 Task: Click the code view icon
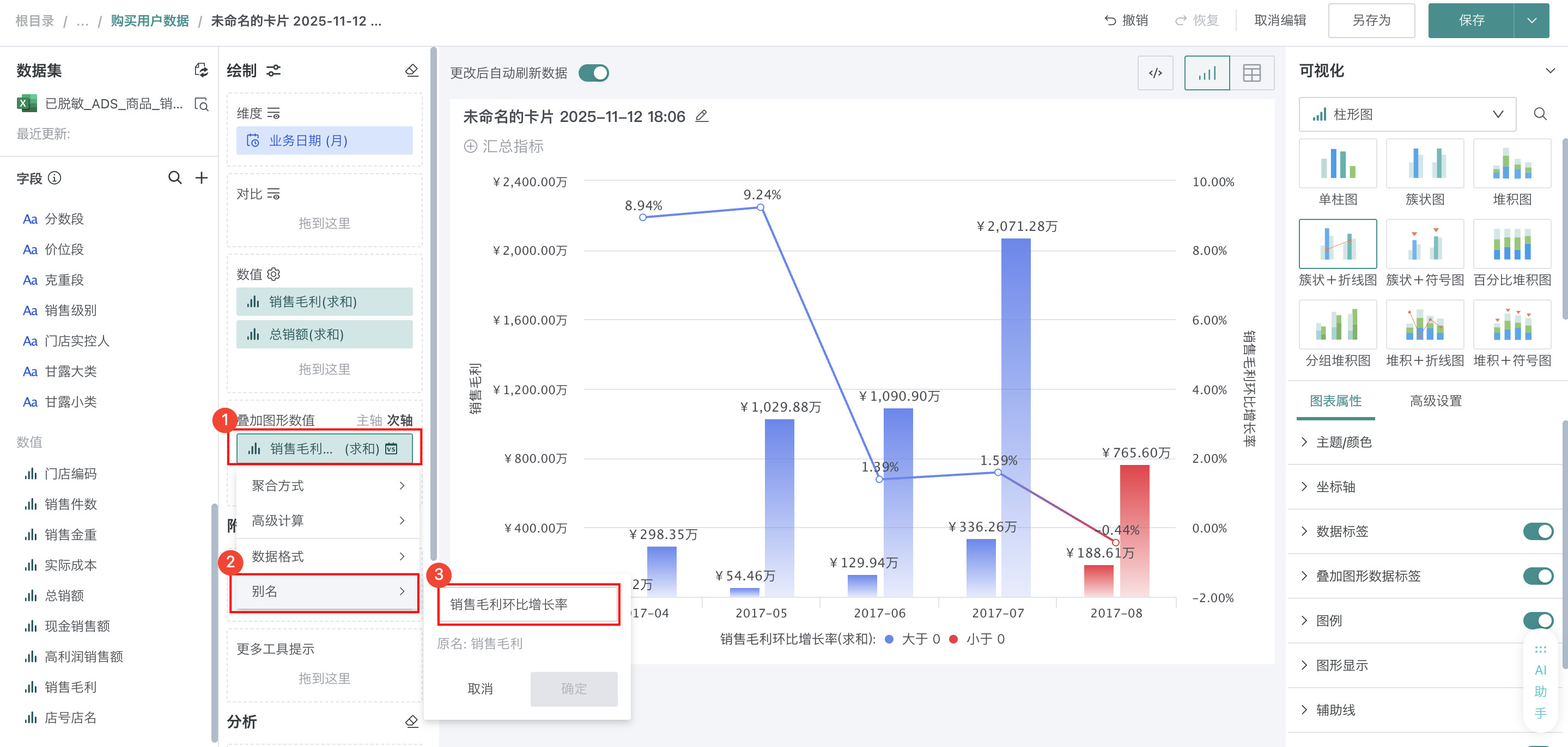[x=1154, y=73]
